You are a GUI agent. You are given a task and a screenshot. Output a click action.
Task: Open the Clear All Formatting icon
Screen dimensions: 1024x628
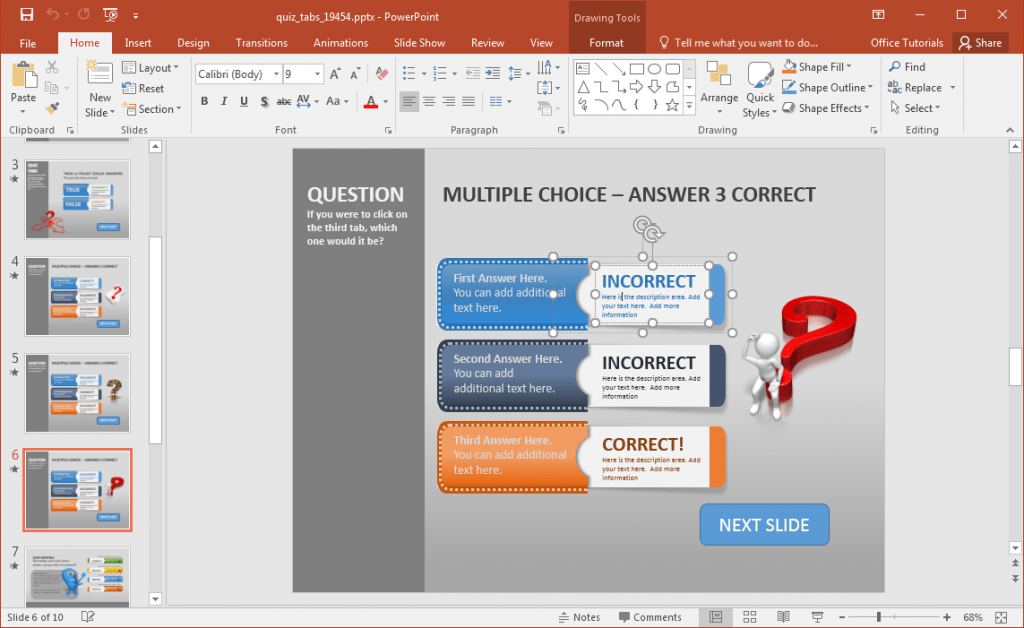coord(380,73)
